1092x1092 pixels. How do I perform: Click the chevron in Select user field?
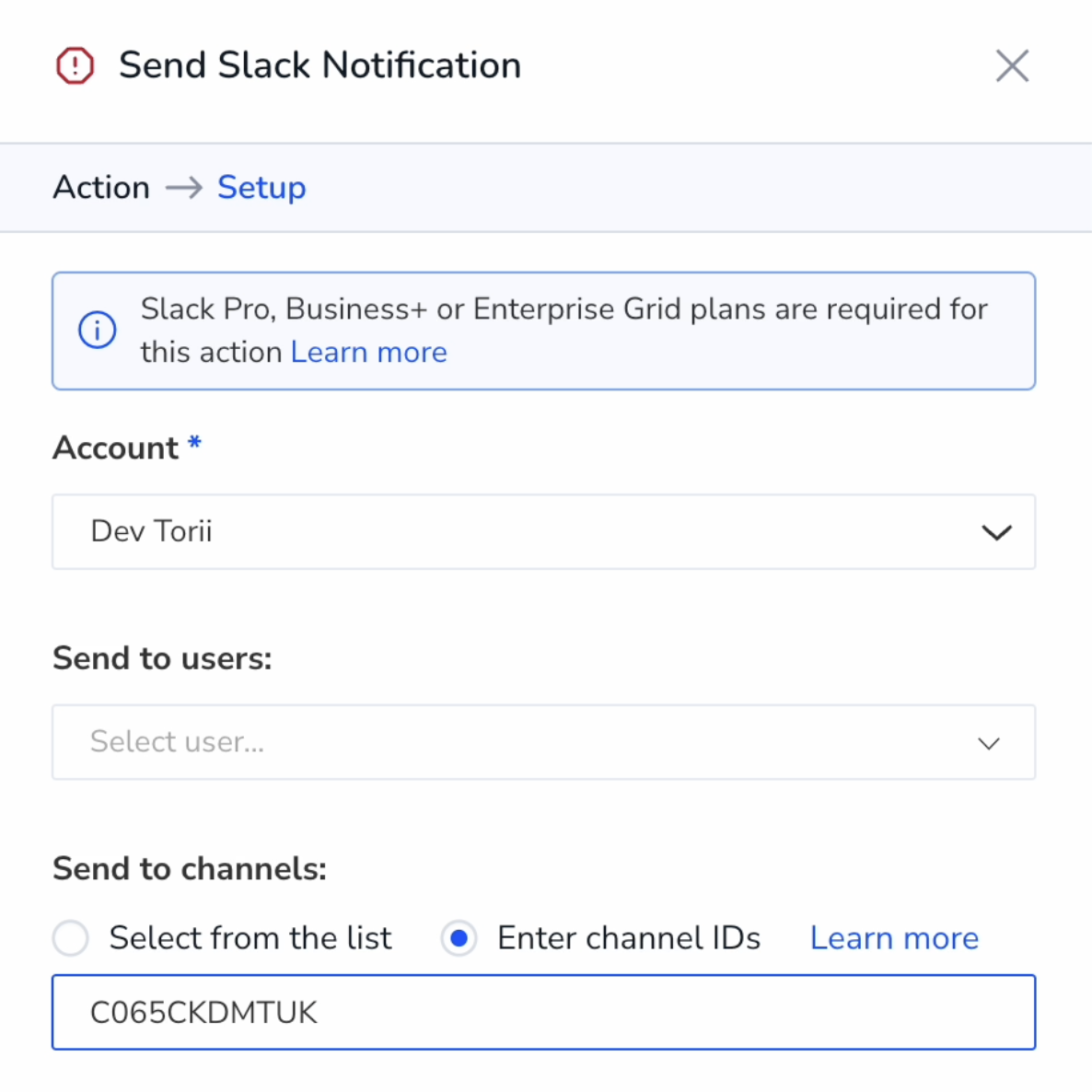tap(988, 743)
